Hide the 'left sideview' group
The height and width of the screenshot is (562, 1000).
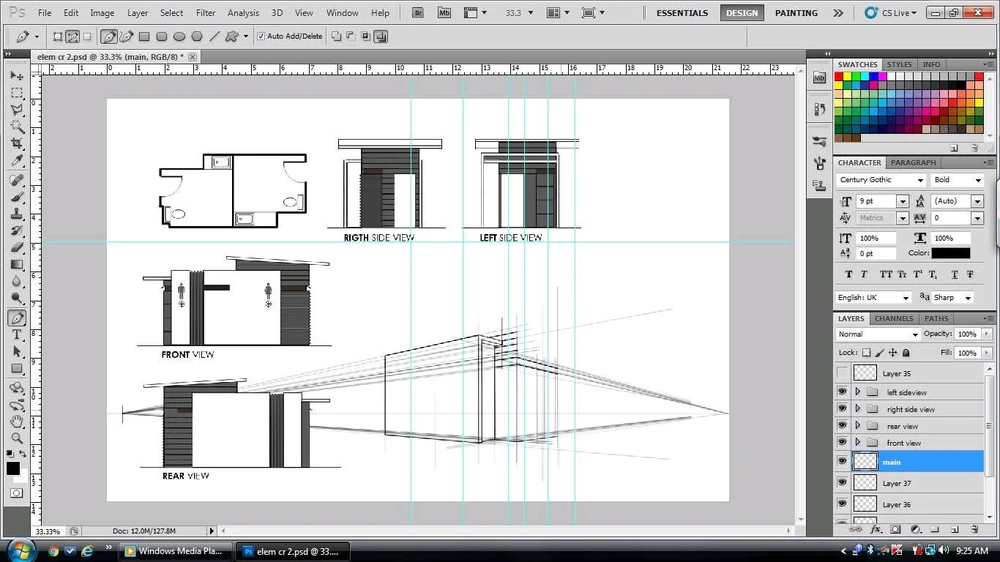pos(842,392)
